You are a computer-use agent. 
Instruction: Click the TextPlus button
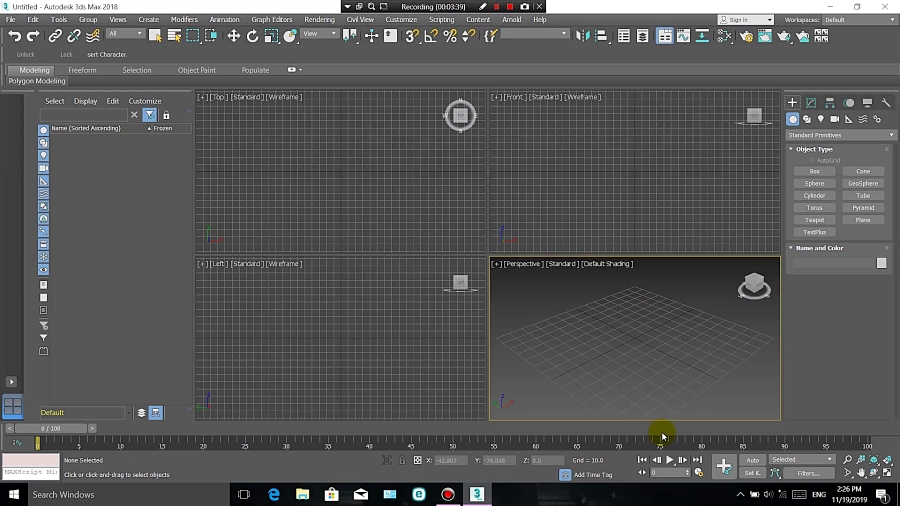point(814,232)
